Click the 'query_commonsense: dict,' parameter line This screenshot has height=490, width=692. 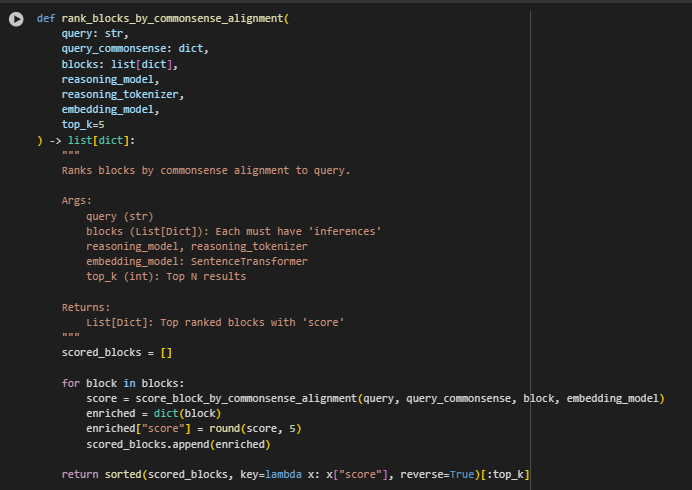point(135,49)
